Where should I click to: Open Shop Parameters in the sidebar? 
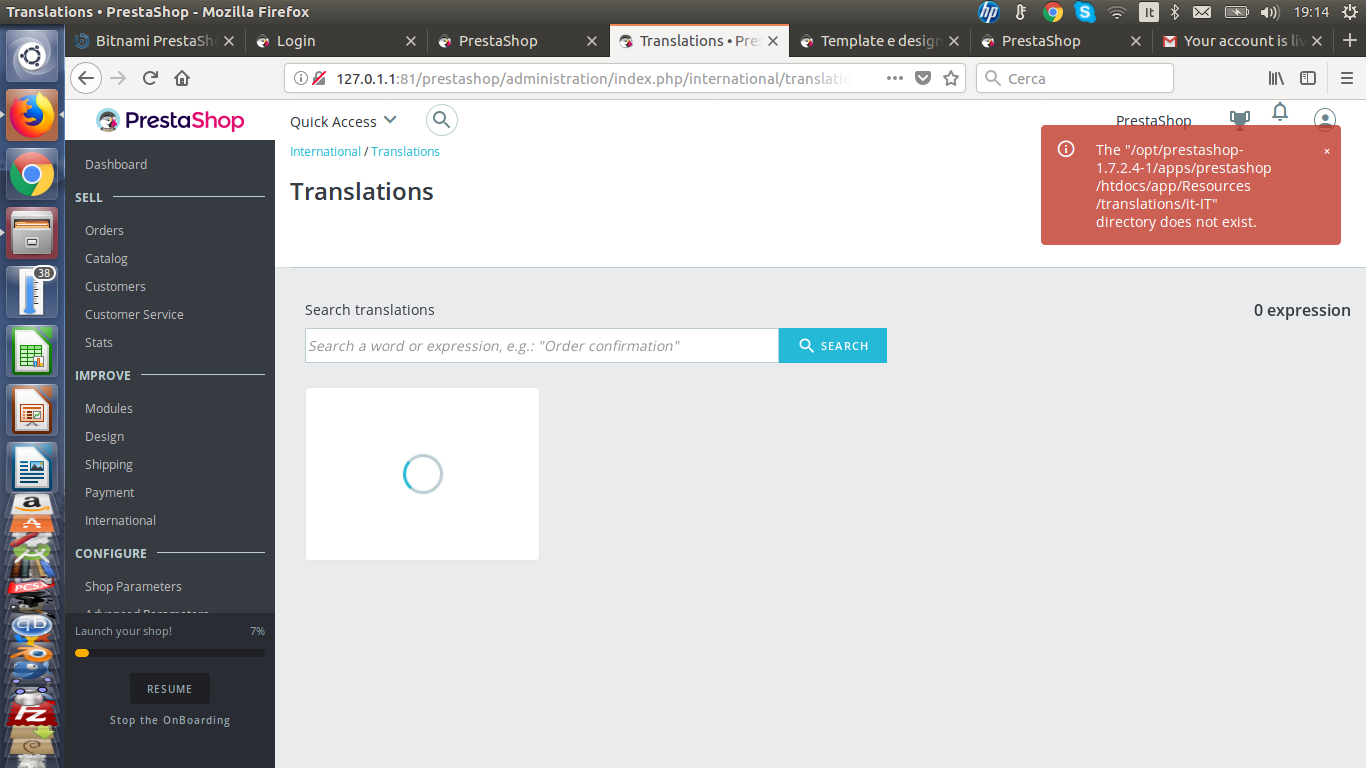click(133, 586)
